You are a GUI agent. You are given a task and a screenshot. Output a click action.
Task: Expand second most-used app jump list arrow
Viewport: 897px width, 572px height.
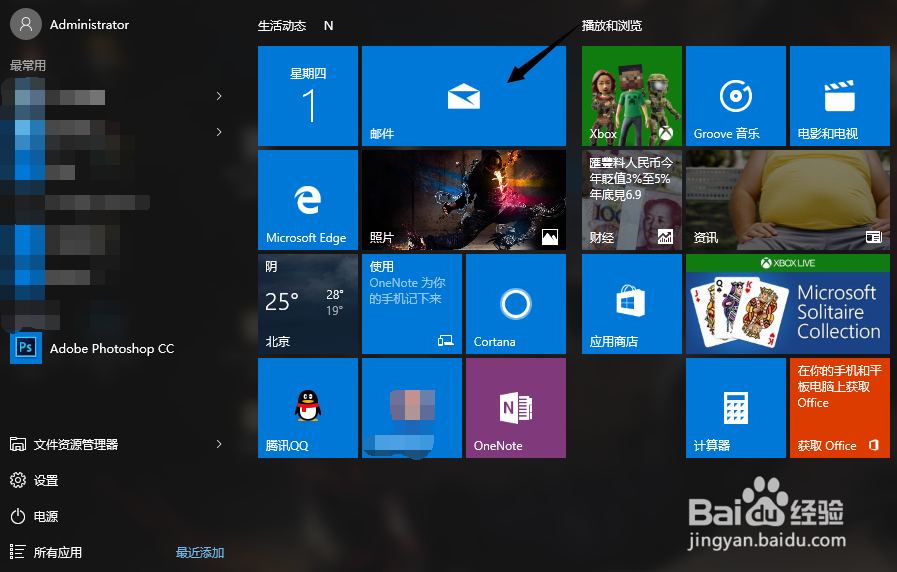(x=219, y=132)
